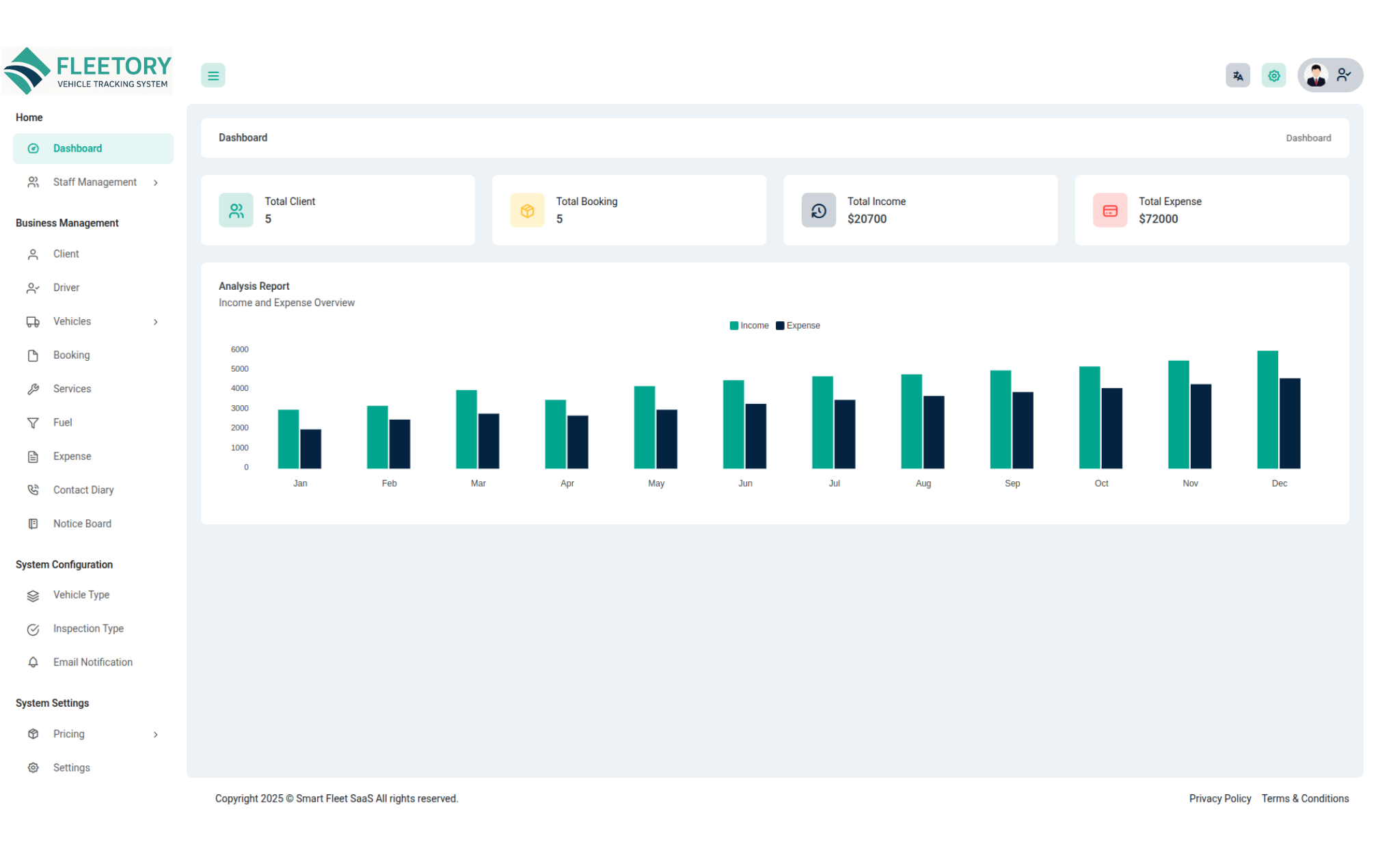Click the Total Client people icon
Image resolution: width=1378 pixels, height=868 pixels.
236,211
